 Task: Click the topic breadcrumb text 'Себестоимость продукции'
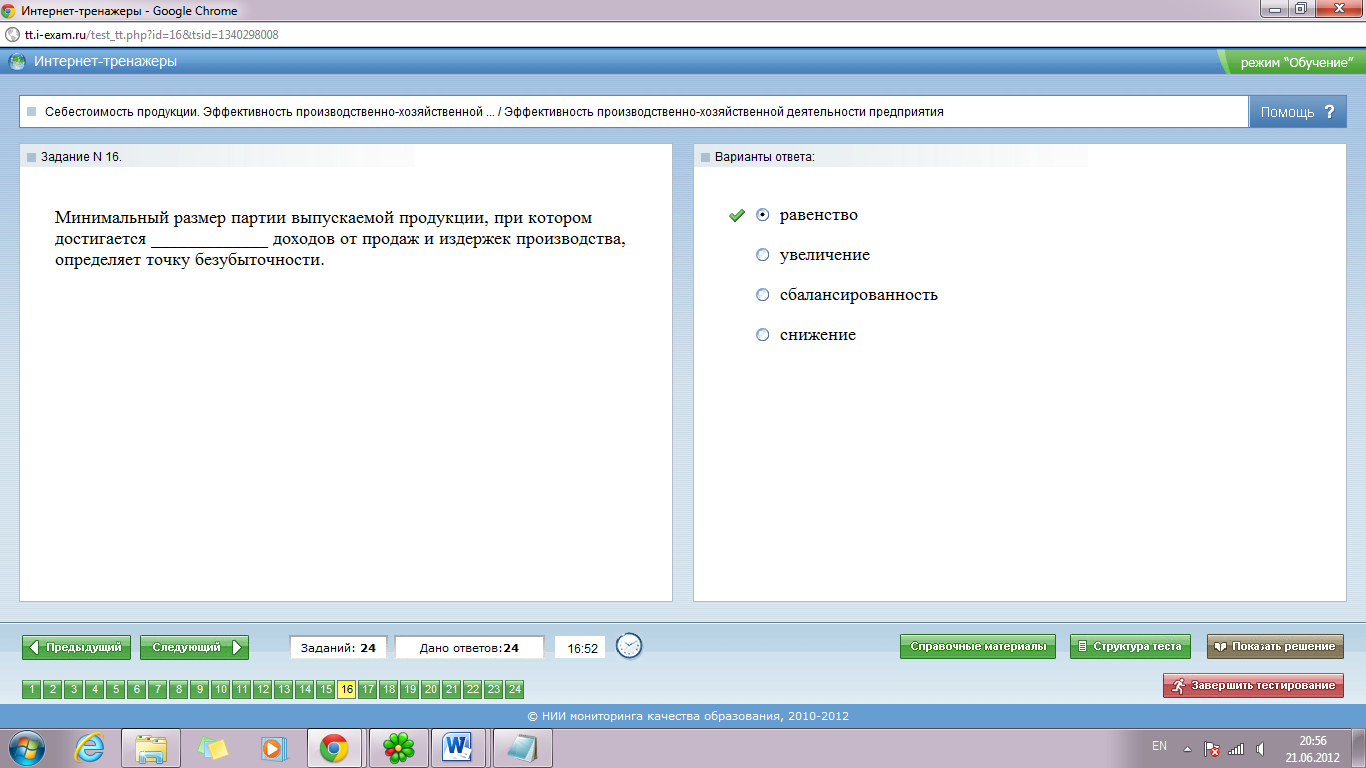point(121,112)
